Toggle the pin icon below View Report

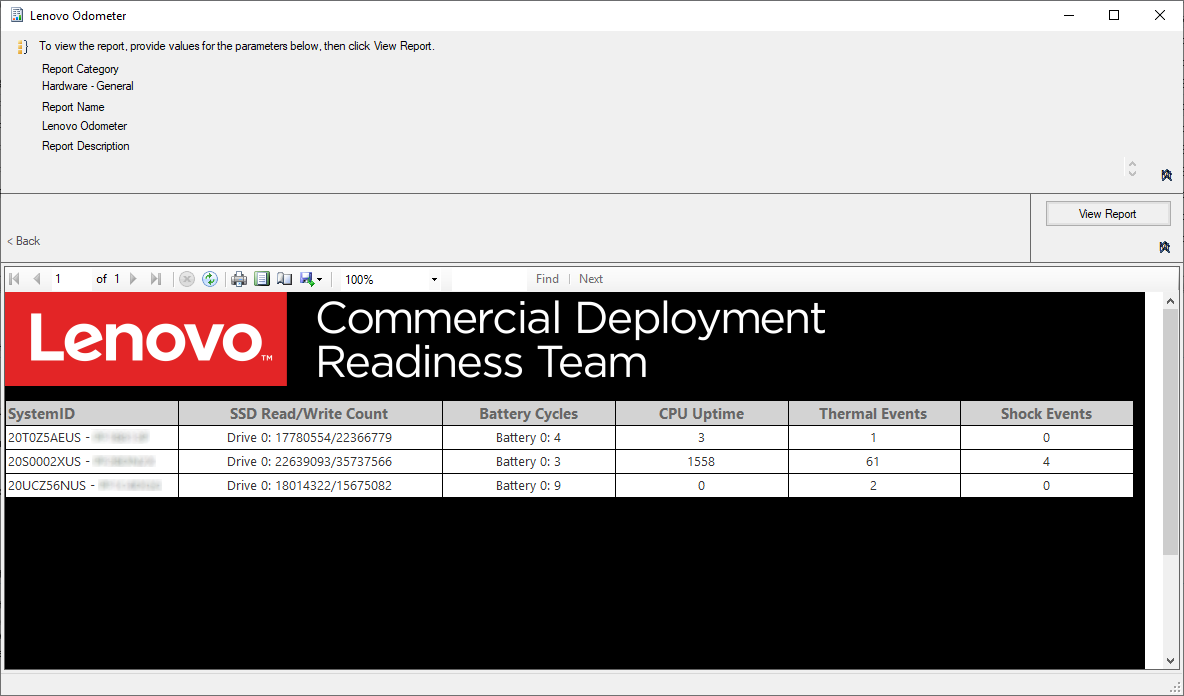[x=1164, y=247]
